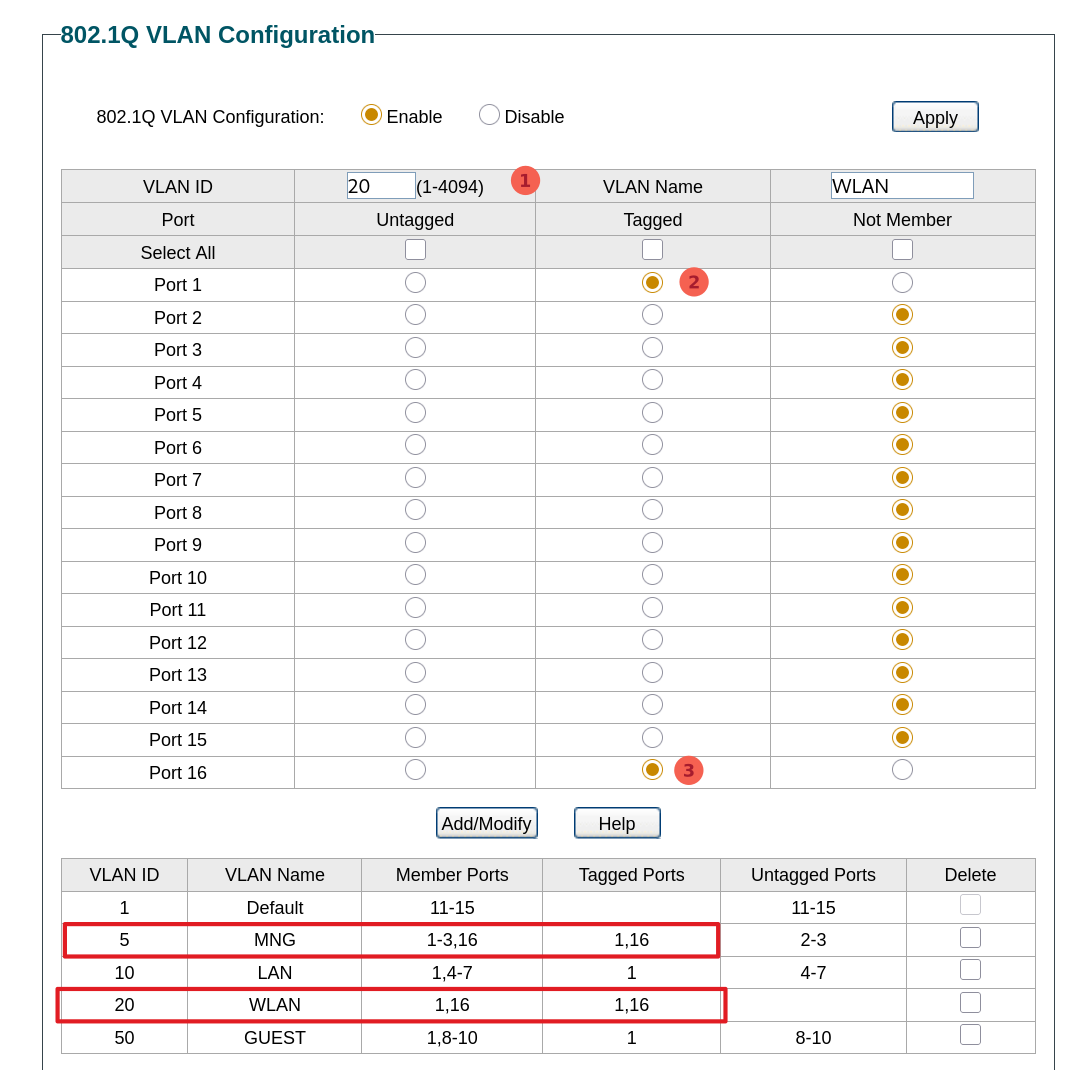Tick the delete checkbox for VLAN 20 WLAN
This screenshot has height=1070, width=1072.
click(970, 1003)
